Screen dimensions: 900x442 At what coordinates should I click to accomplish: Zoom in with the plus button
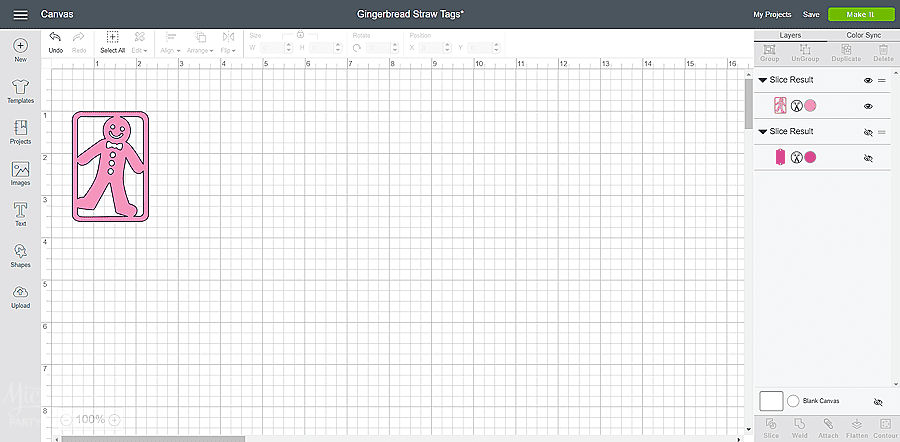(115, 420)
